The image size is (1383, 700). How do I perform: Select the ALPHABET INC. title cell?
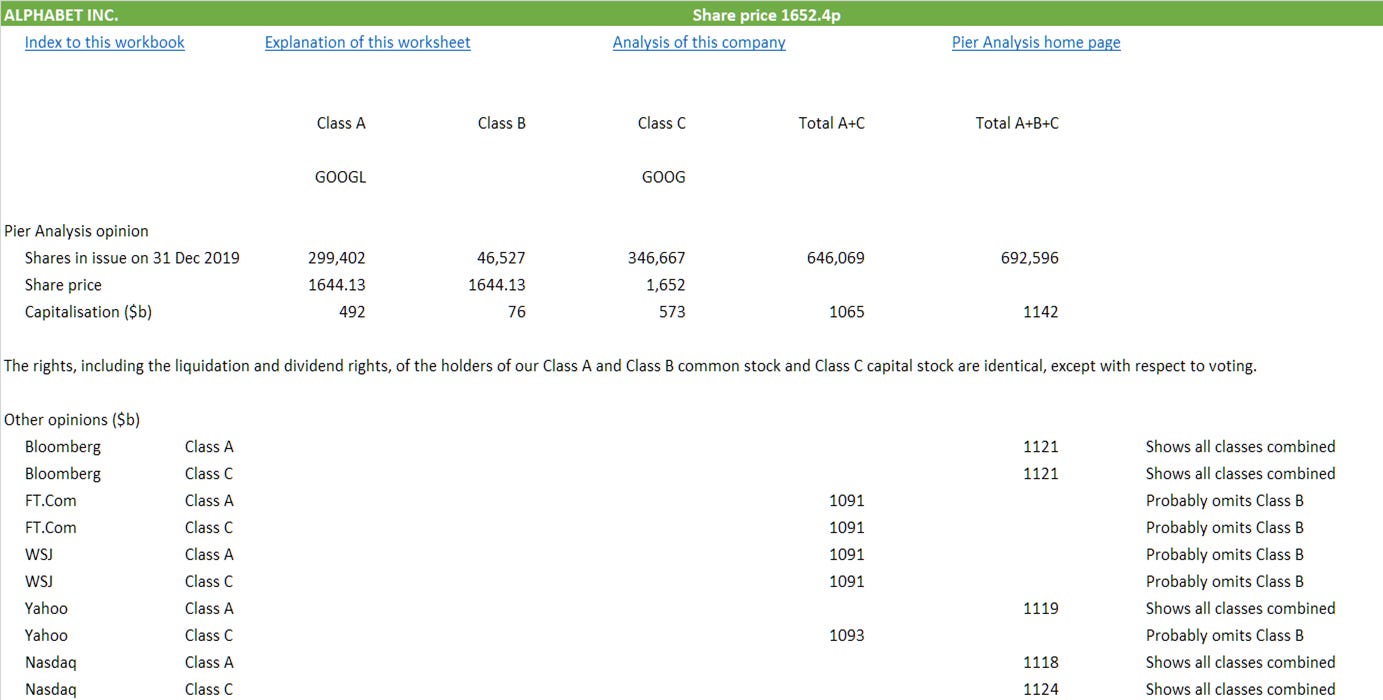[x=61, y=15]
